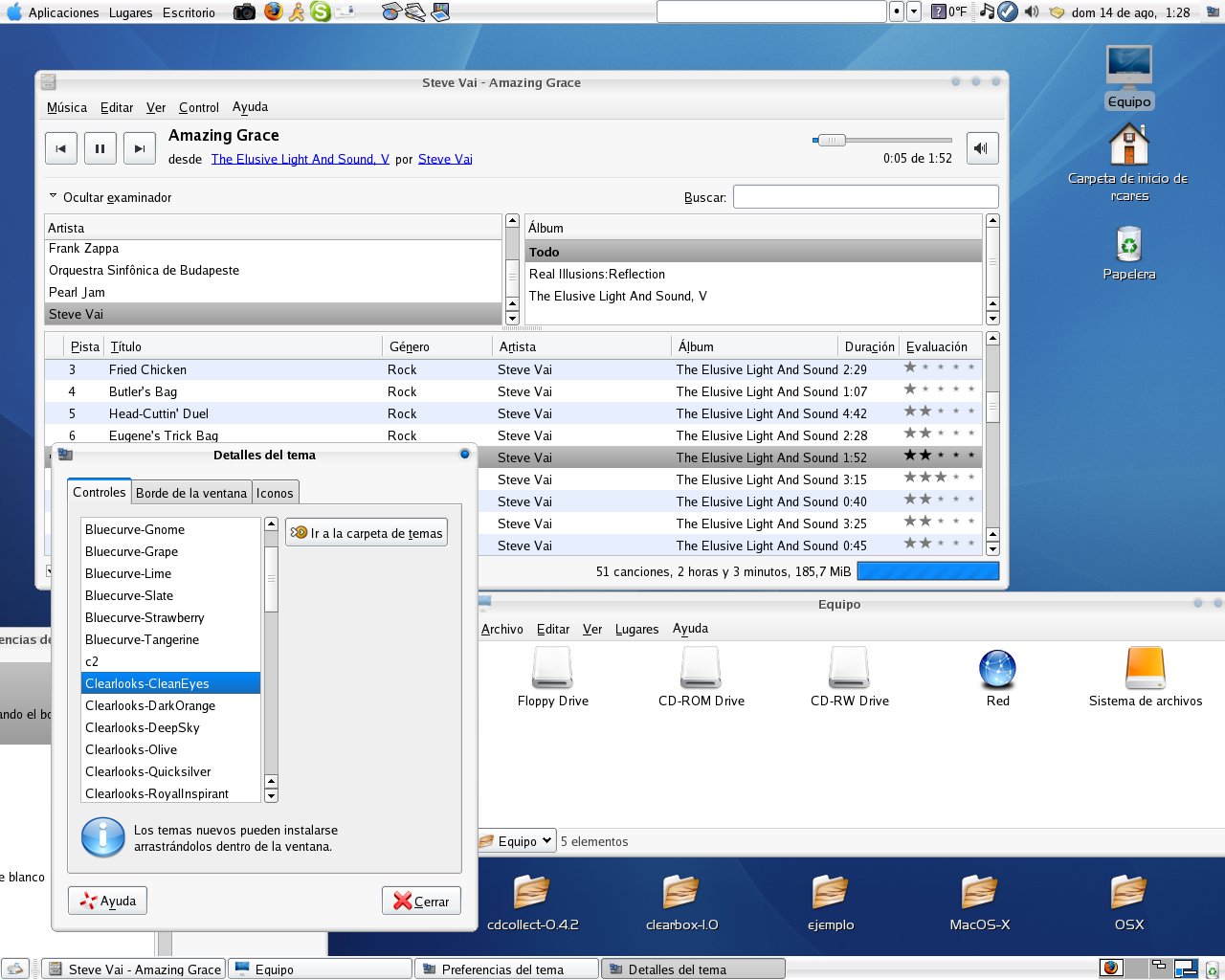The height and width of the screenshot is (980, 1225).
Task: Open the Sistema de archivos icon
Action: click(1146, 677)
